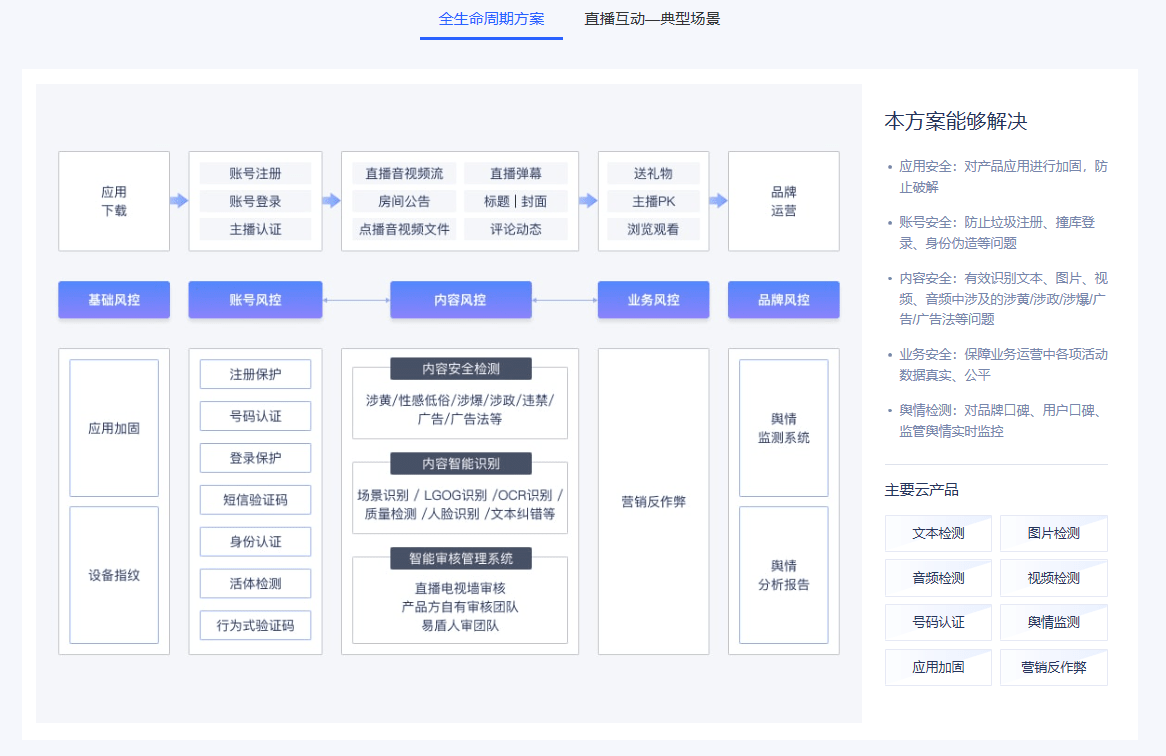This screenshot has width=1166, height=756.
Task: Click the 直播音视频流 item
Action: (x=404, y=173)
